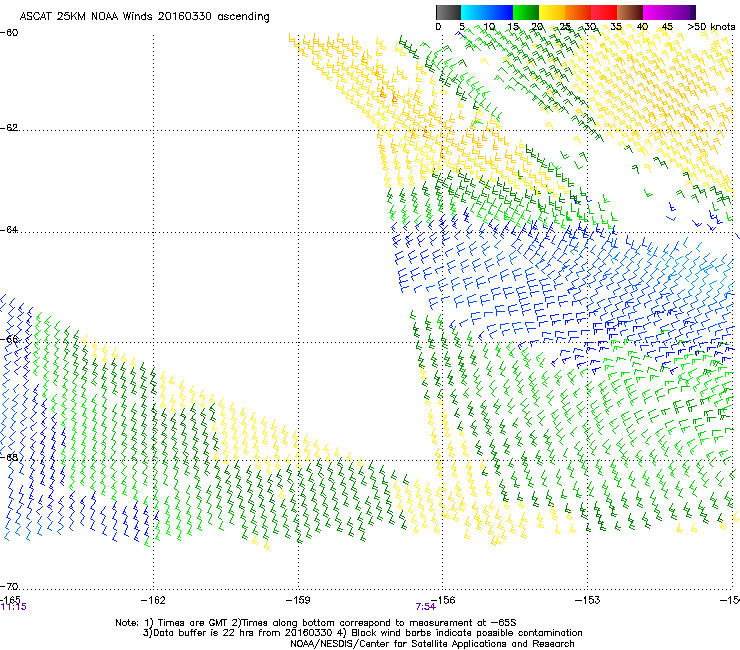Click the red 30-35 knots color band

point(604,12)
